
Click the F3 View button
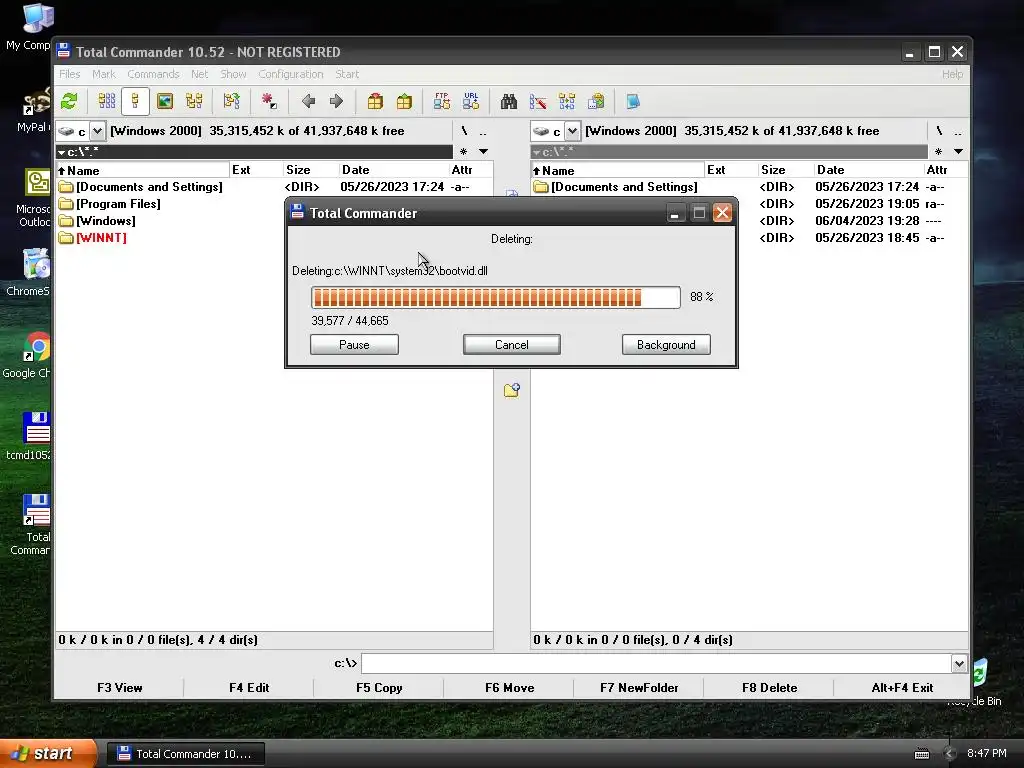pyautogui.click(x=120, y=688)
